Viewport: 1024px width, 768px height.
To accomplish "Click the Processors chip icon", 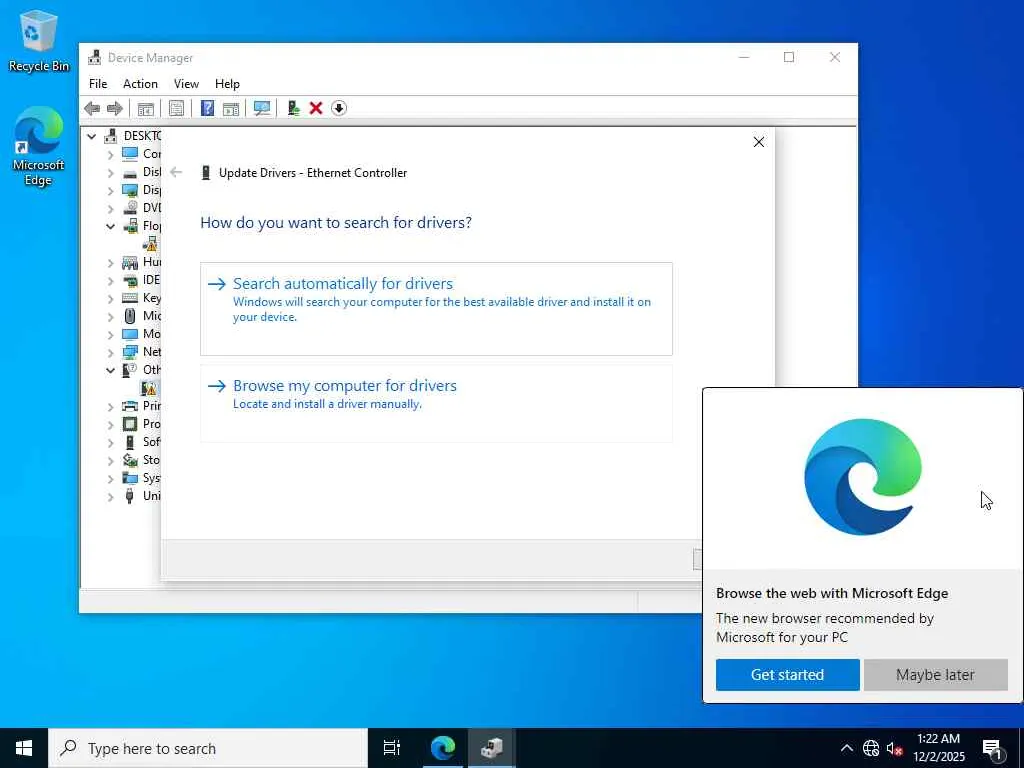I will (x=130, y=424).
